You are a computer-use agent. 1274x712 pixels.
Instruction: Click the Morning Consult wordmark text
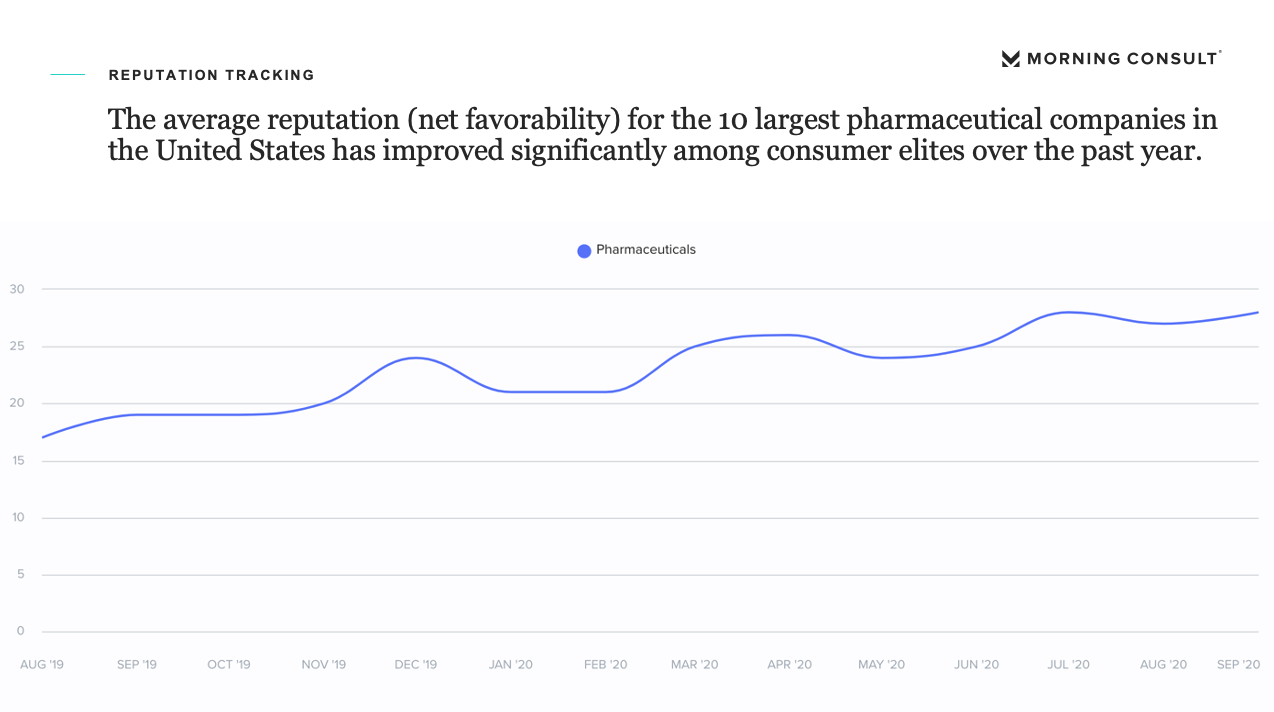[x=1123, y=59]
